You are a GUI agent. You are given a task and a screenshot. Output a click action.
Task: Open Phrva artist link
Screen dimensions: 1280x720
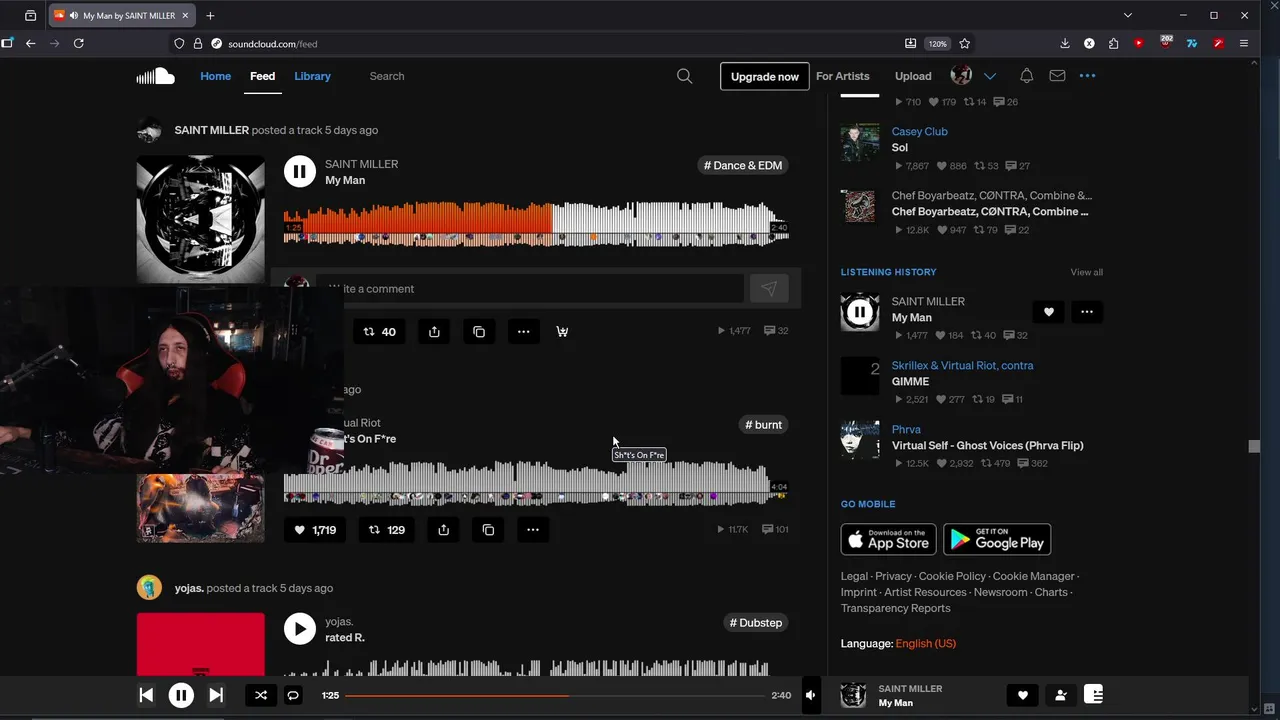coord(906,430)
